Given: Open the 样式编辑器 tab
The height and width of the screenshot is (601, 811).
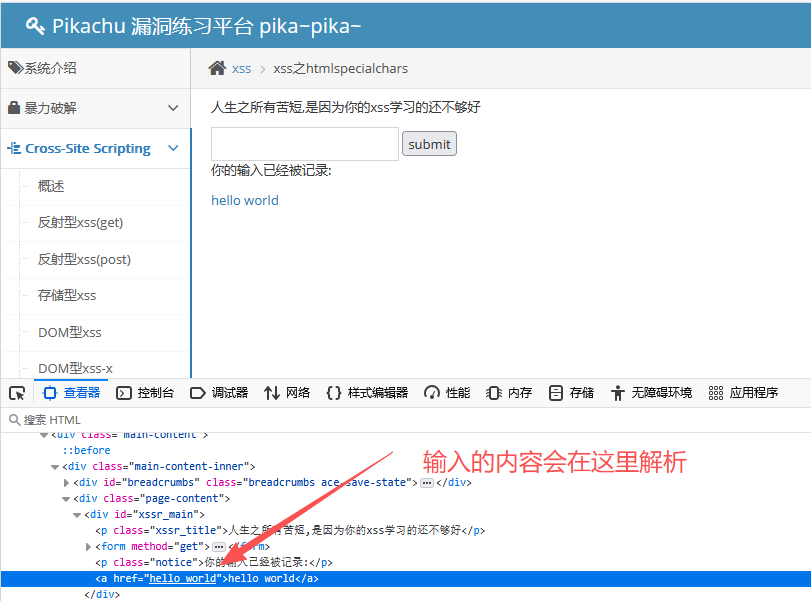Looking at the screenshot, I should pyautogui.click(x=367, y=393).
